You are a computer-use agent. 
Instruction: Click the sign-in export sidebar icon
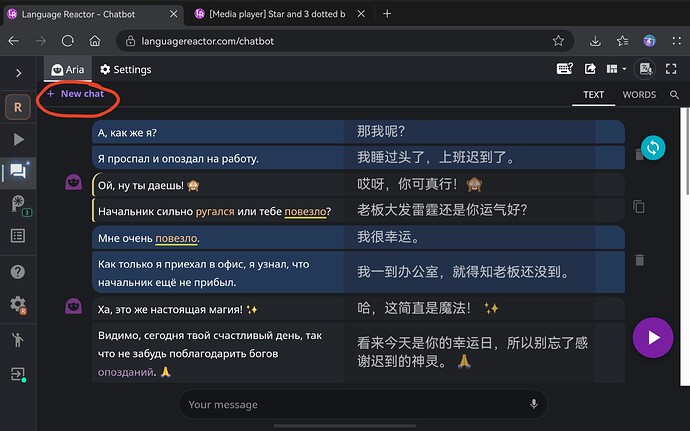pyautogui.click(x=18, y=375)
